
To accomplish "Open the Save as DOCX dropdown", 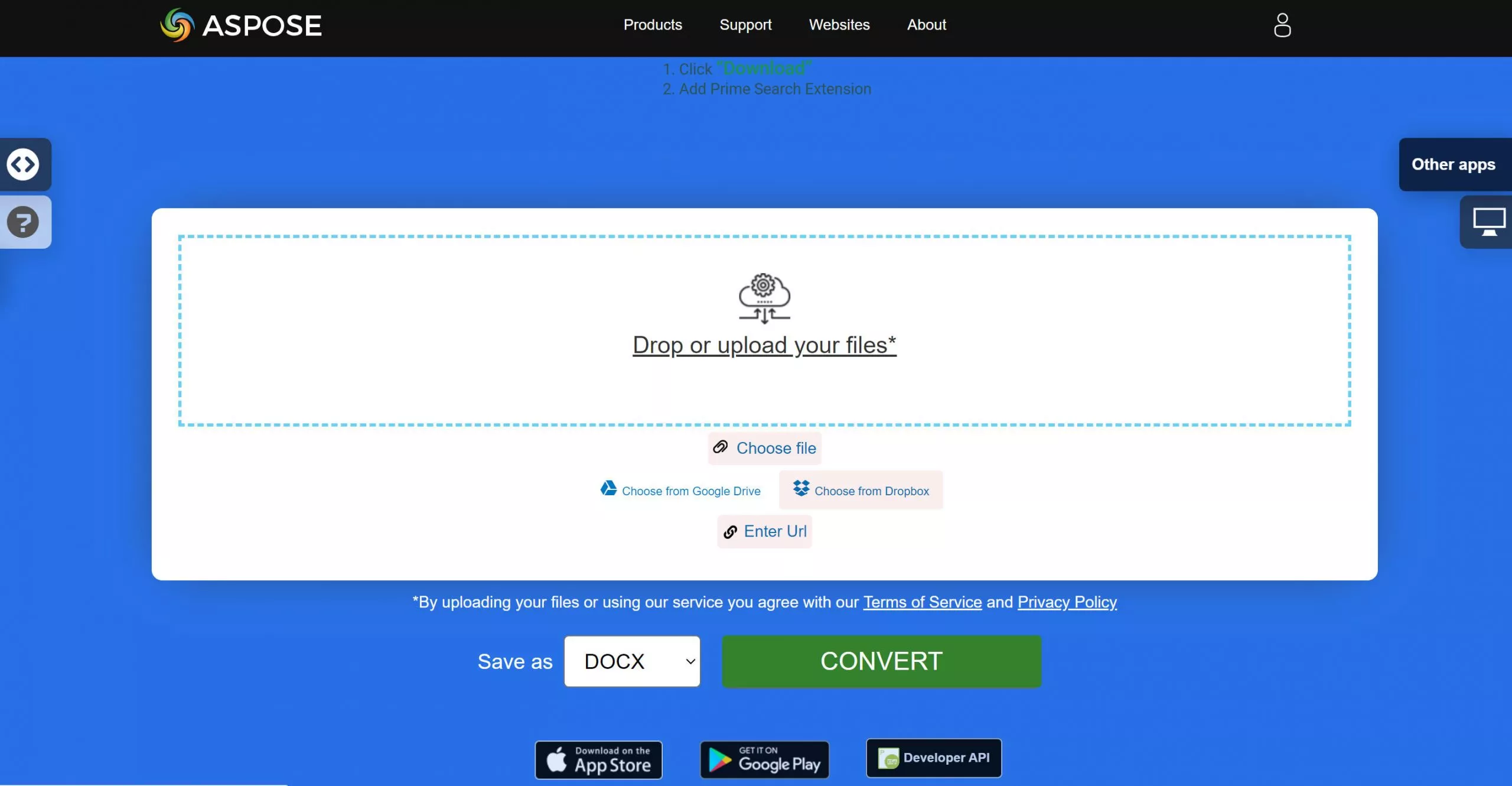I will pyautogui.click(x=632, y=661).
